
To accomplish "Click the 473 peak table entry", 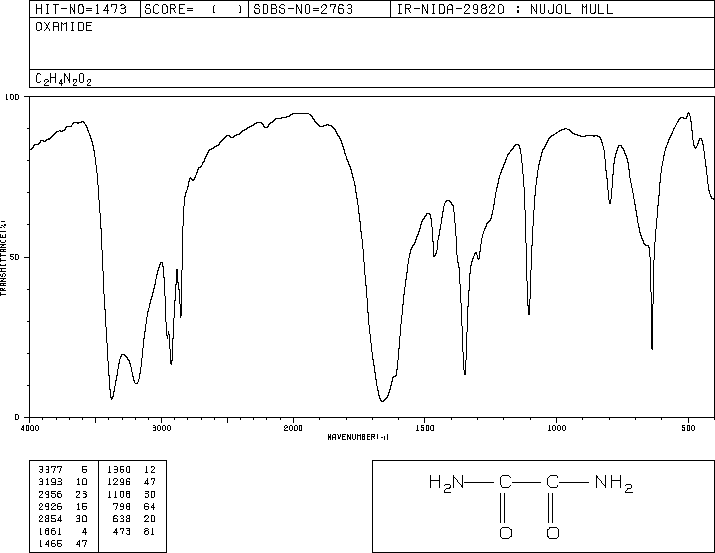I will (x=134, y=532).
